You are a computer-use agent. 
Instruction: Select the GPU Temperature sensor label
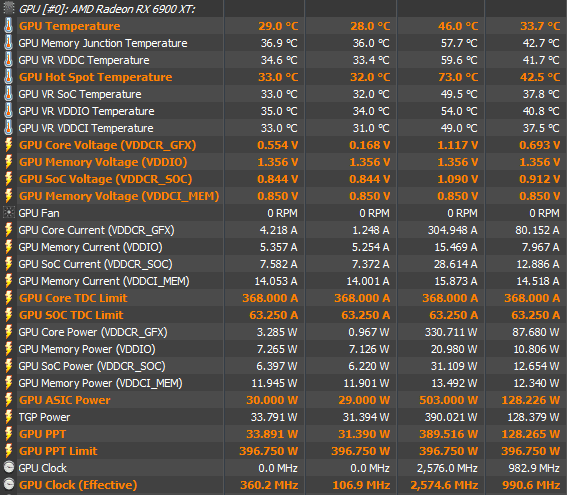(x=70, y=26)
